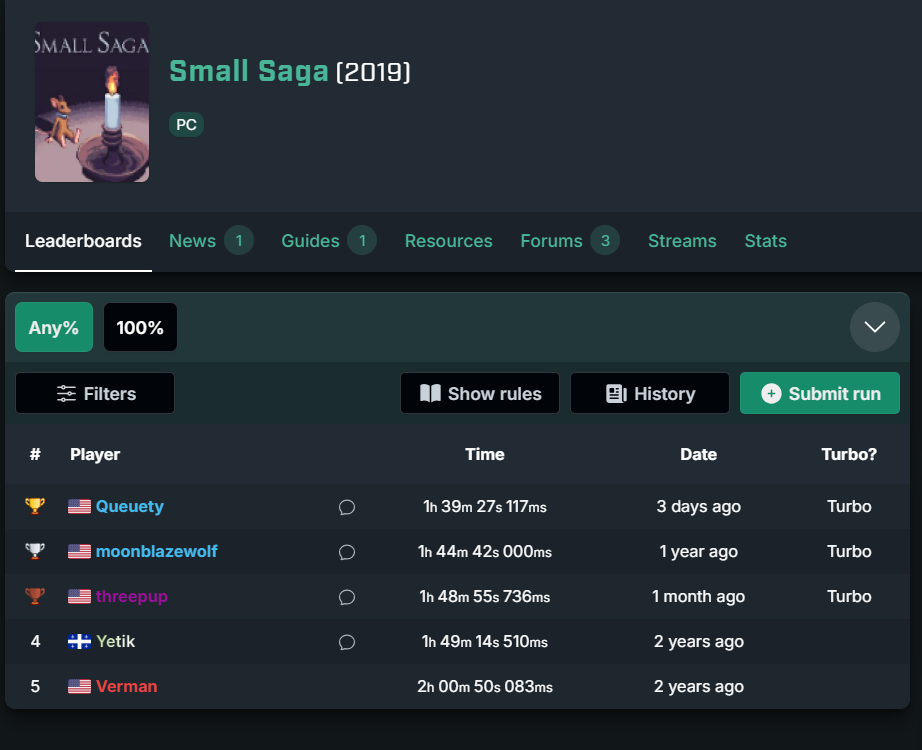922x750 pixels.
Task: Open the Guides tab
Action: 329,241
